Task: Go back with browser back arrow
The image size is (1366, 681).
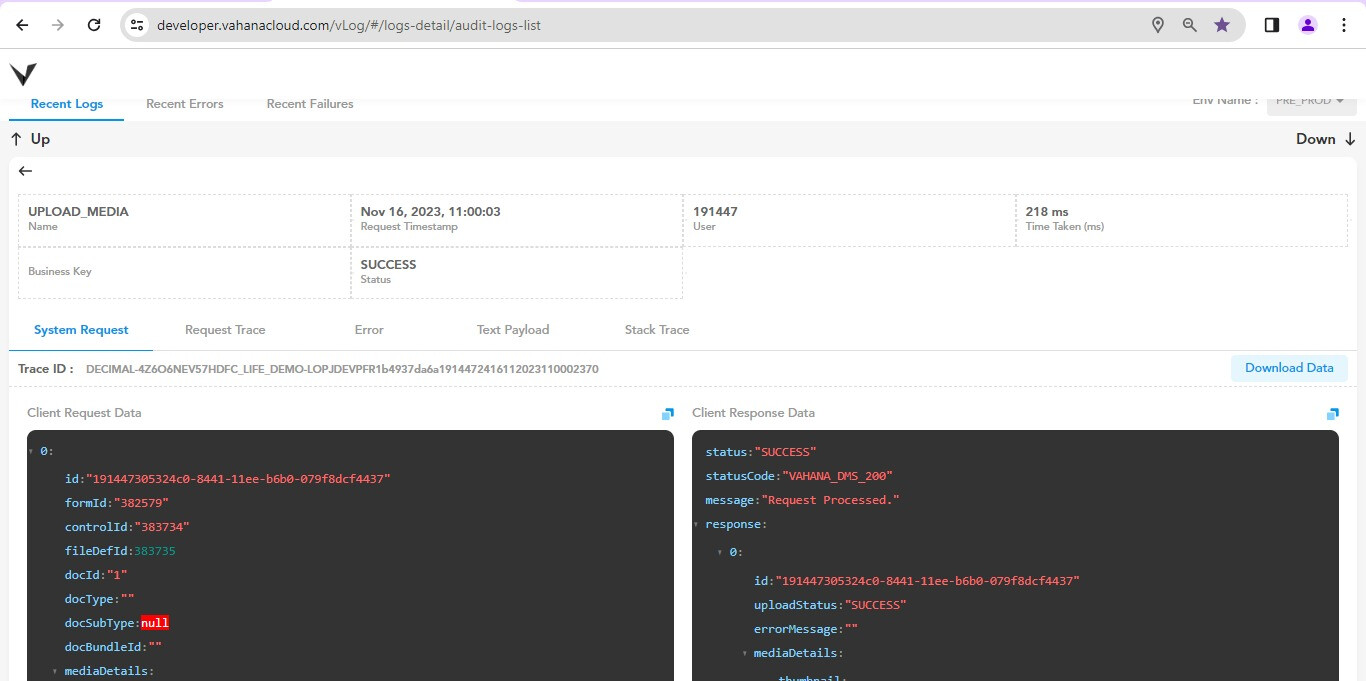Action: pos(22,25)
